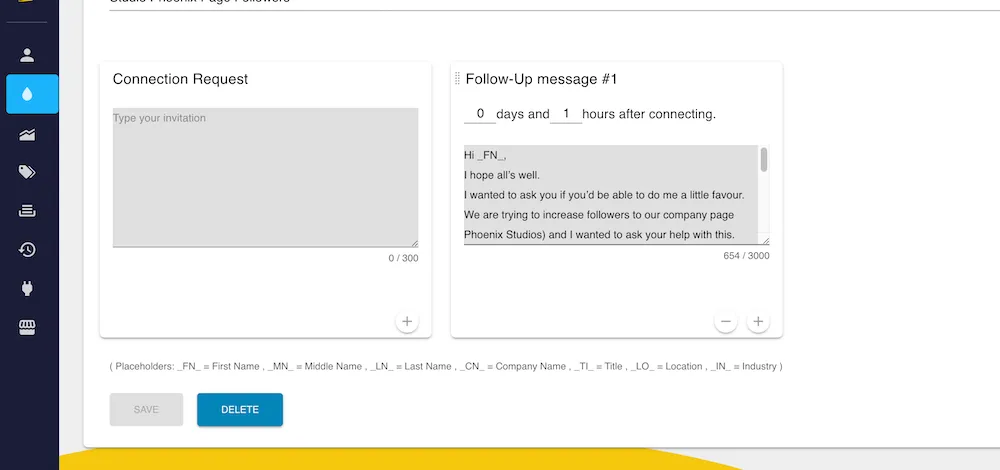Focus the Connection Request invitation text area
Screen dimensions: 1000x470
coord(265,177)
